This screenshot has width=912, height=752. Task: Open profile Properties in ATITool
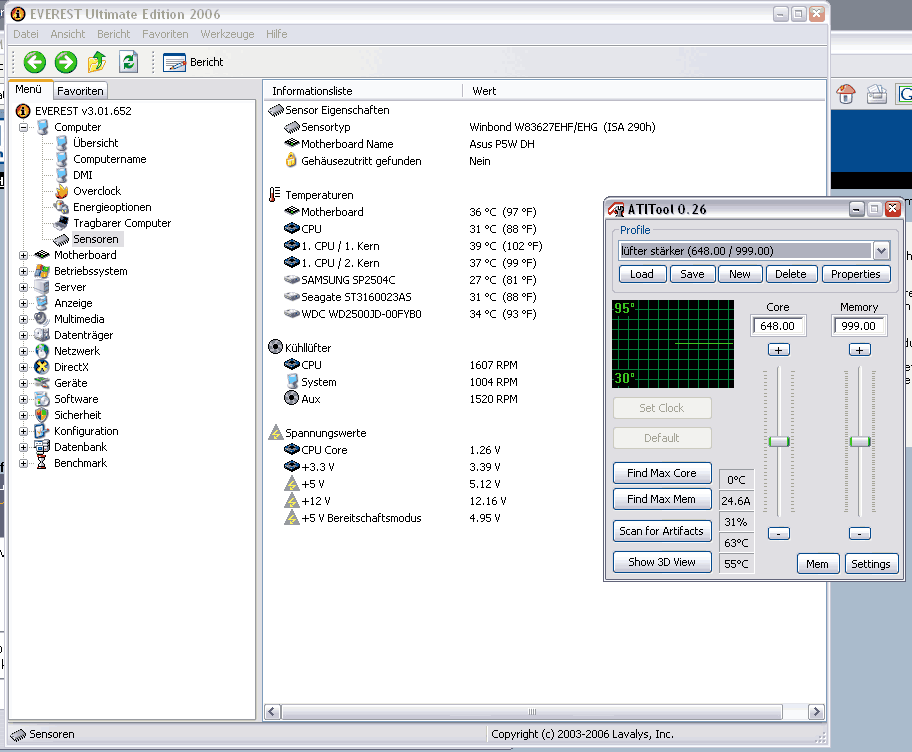tap(856, 274)
